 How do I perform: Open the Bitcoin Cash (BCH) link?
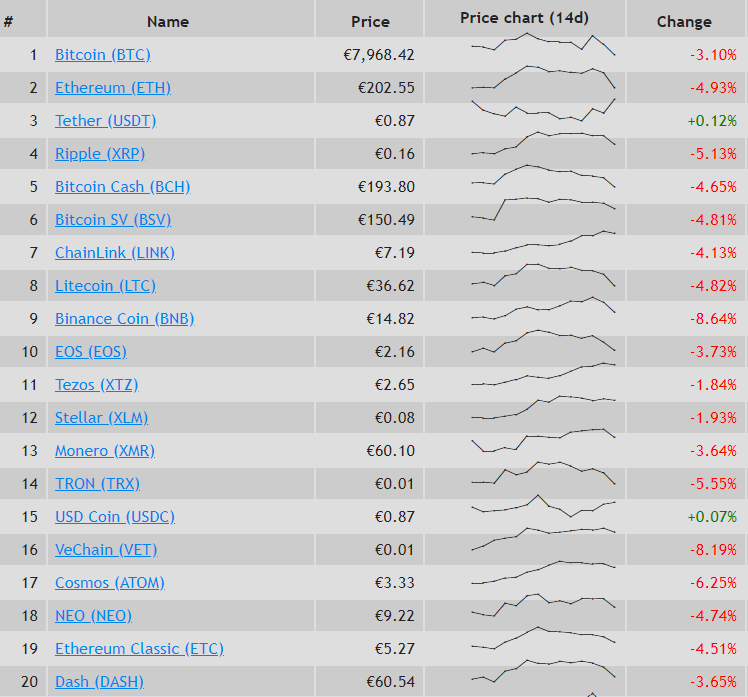123,187
